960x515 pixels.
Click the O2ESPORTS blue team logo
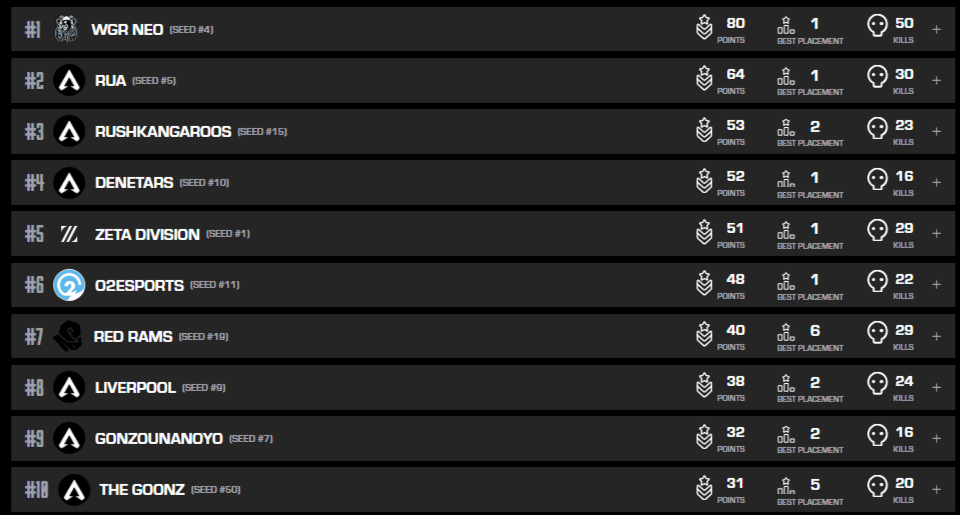click(x=69, y=285)
